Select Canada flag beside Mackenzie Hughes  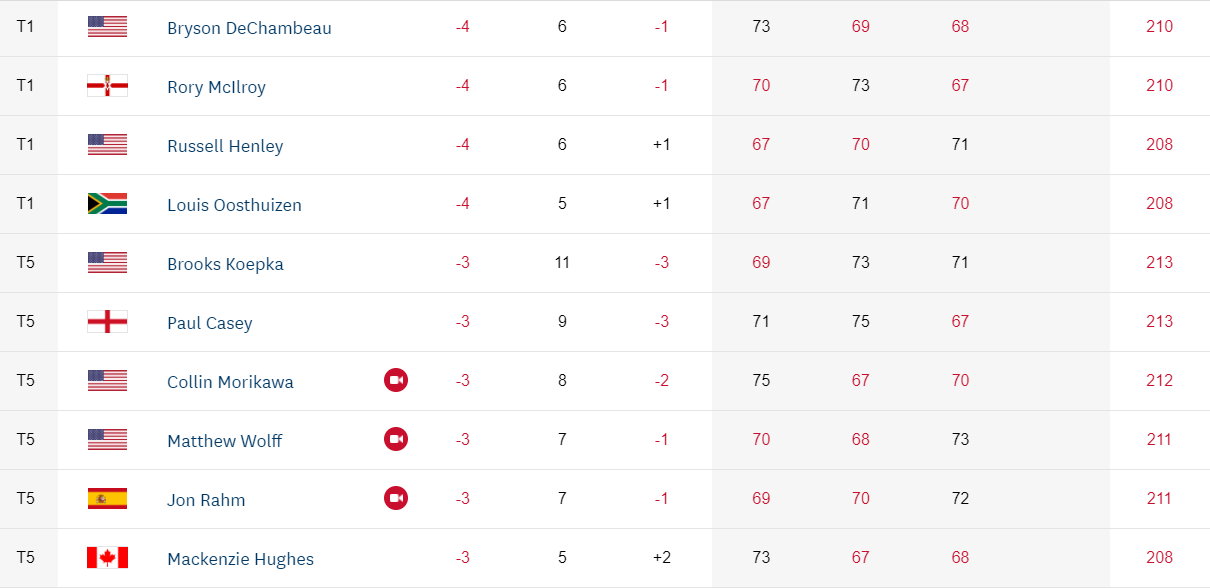pyautogui.click(x=107, y=557)
